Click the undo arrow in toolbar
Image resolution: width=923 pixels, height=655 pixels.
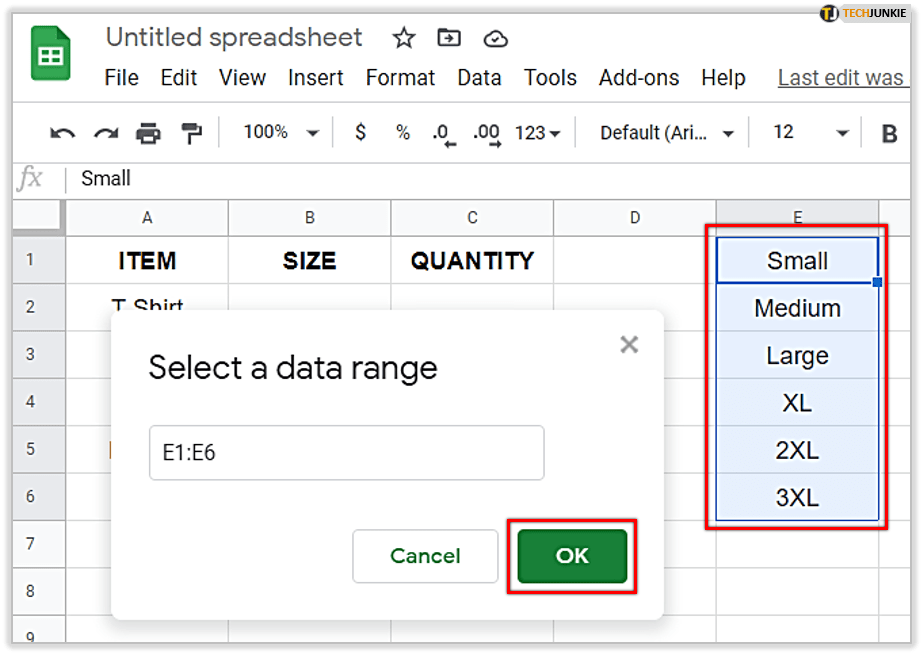tap(62, 133)
